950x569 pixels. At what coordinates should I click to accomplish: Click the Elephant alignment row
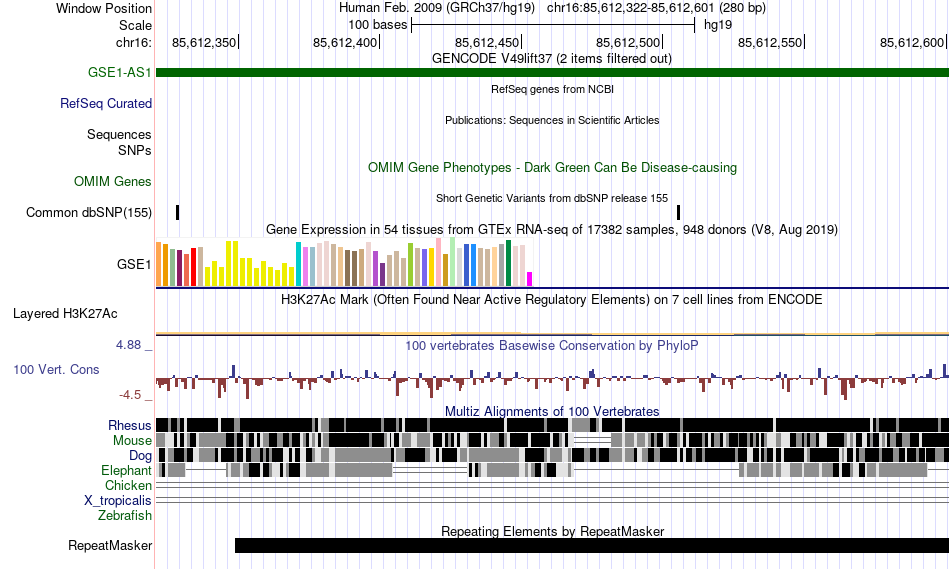[553, 470]
